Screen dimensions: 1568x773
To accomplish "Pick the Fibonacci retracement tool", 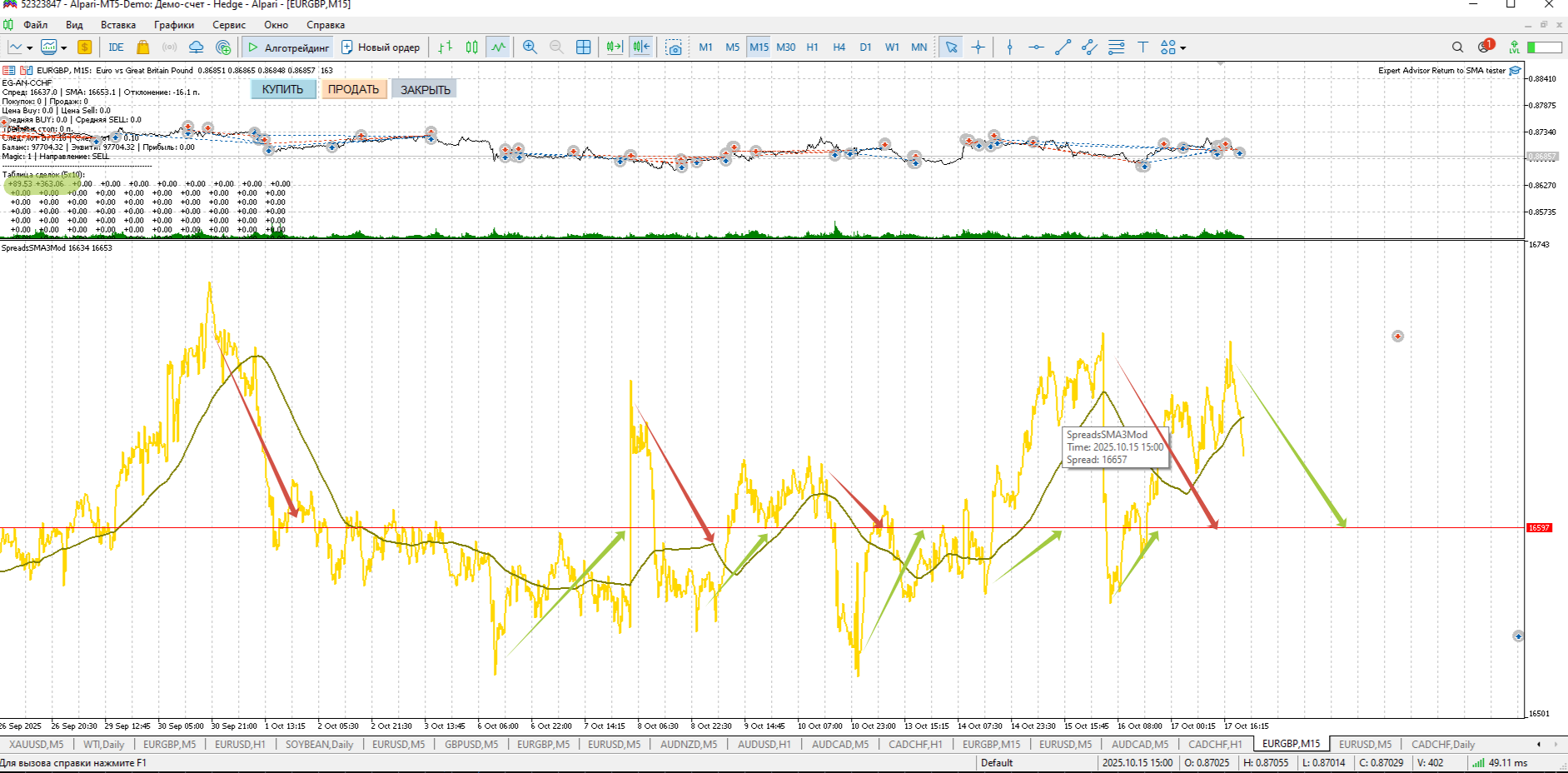I will (1117, 47).
